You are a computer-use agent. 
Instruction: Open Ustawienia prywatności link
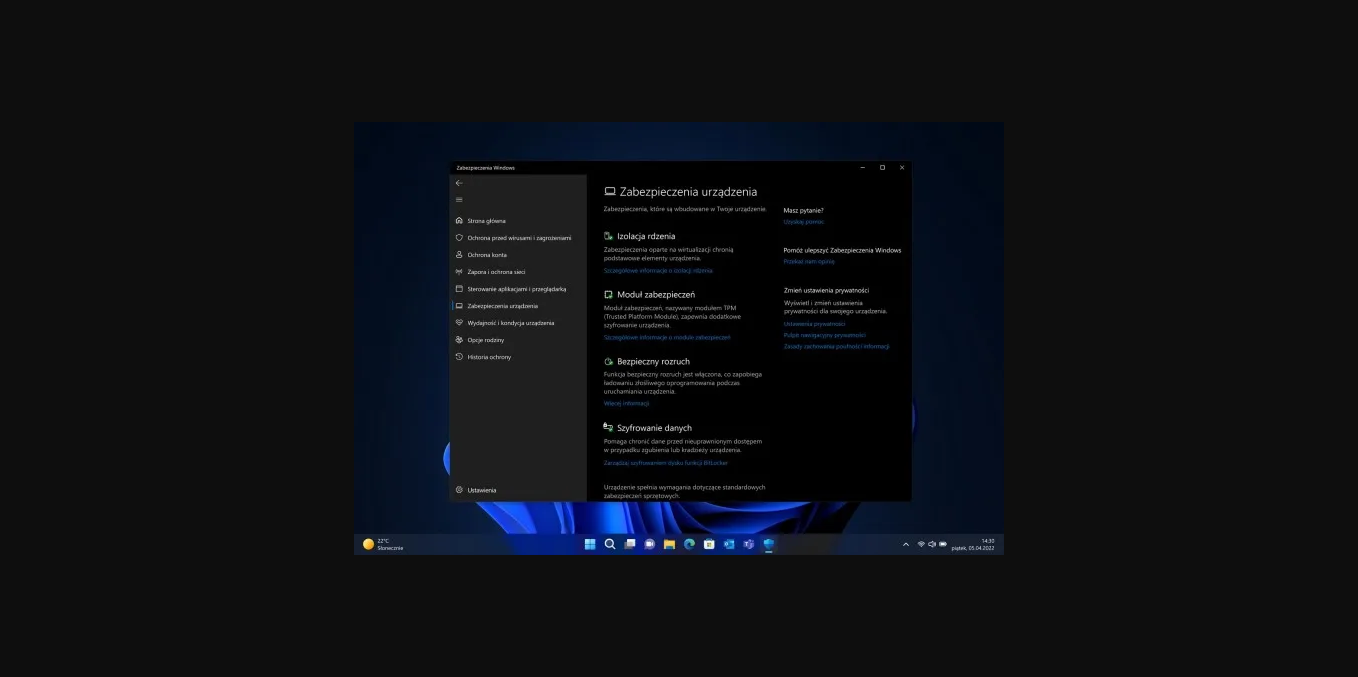(814, 324)
